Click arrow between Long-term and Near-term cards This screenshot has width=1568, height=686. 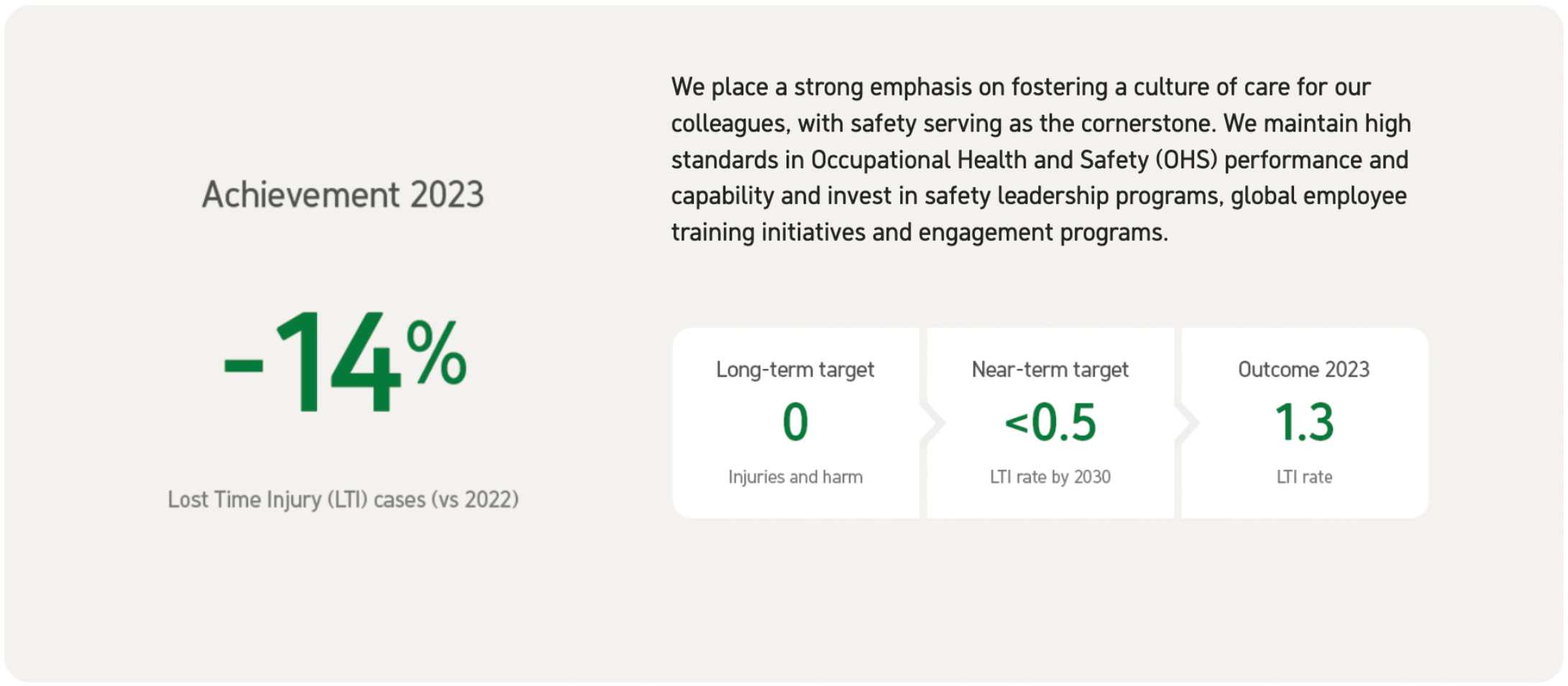click(x=932, y=423)
